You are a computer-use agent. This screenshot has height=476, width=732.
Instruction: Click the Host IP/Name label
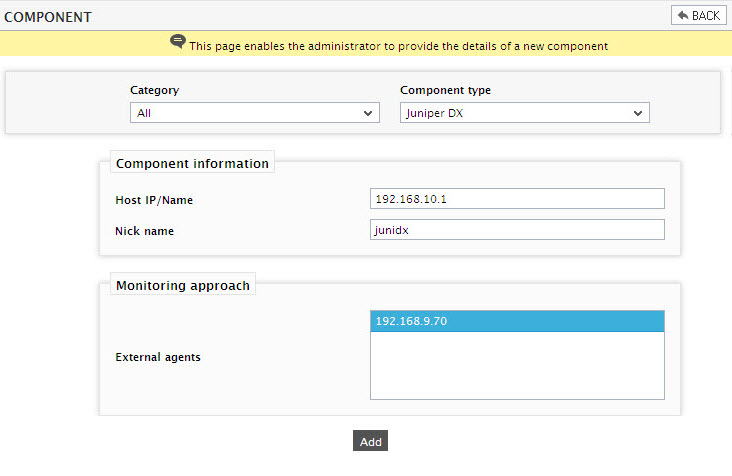click(154, 200)
